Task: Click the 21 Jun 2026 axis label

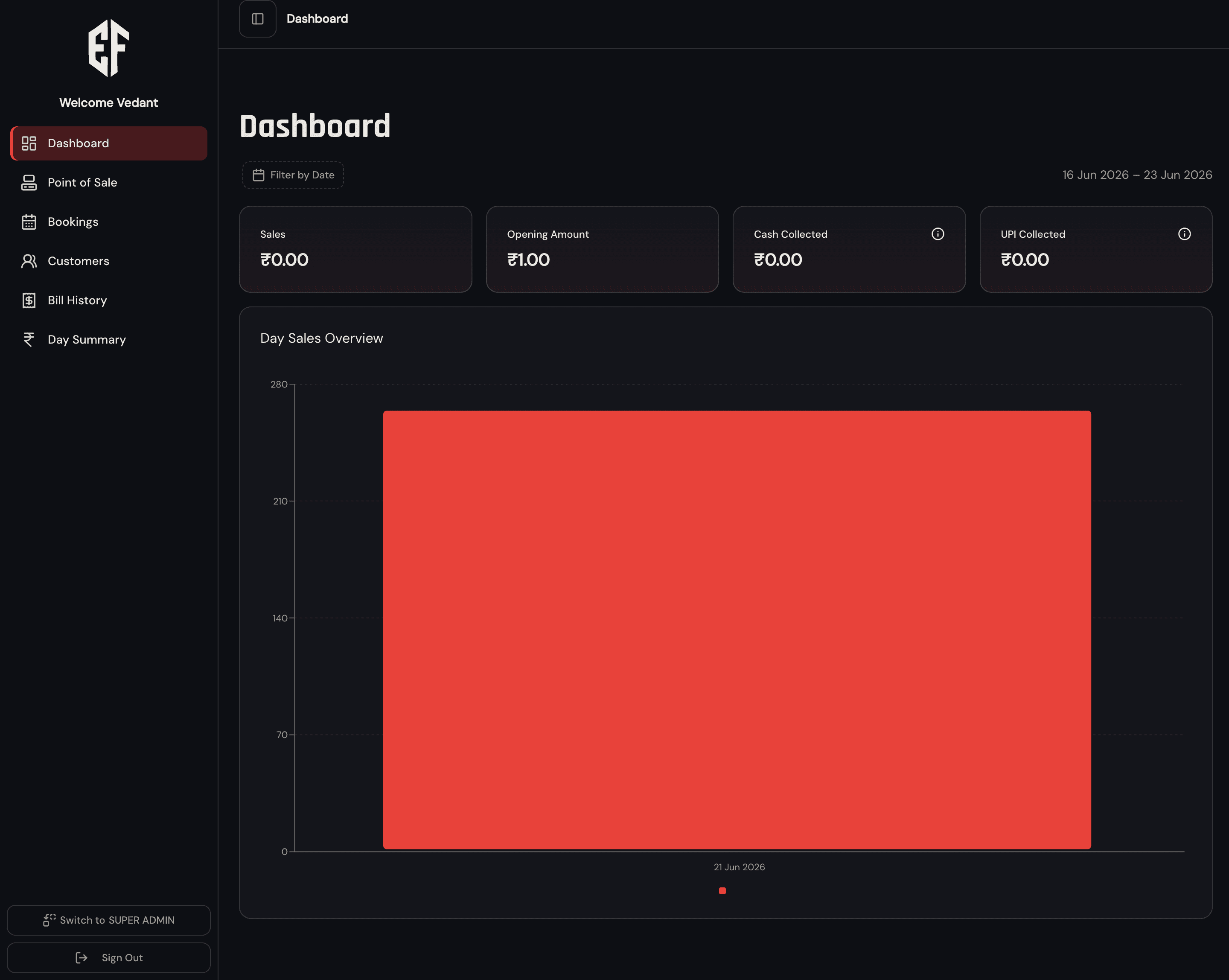Action: (740, 867)
